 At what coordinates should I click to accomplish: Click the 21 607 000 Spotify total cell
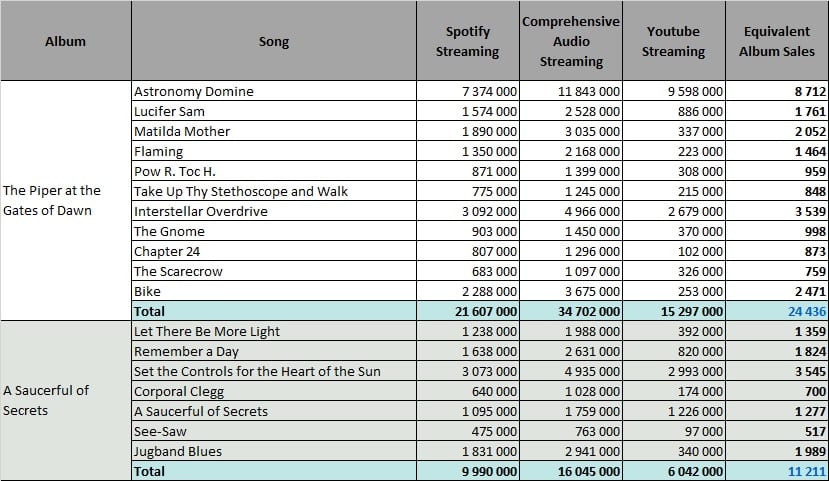(x=468, y=311)
